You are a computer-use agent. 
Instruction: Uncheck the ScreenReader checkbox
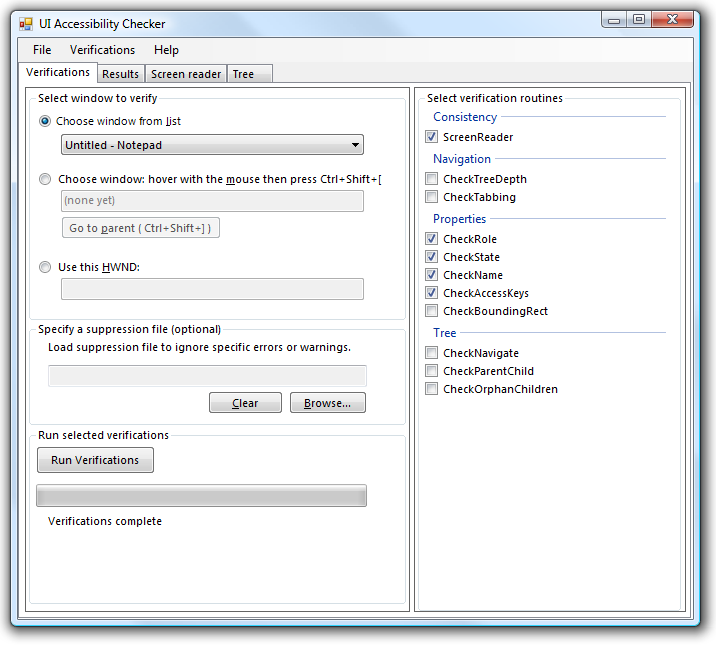tap(432, 137)
